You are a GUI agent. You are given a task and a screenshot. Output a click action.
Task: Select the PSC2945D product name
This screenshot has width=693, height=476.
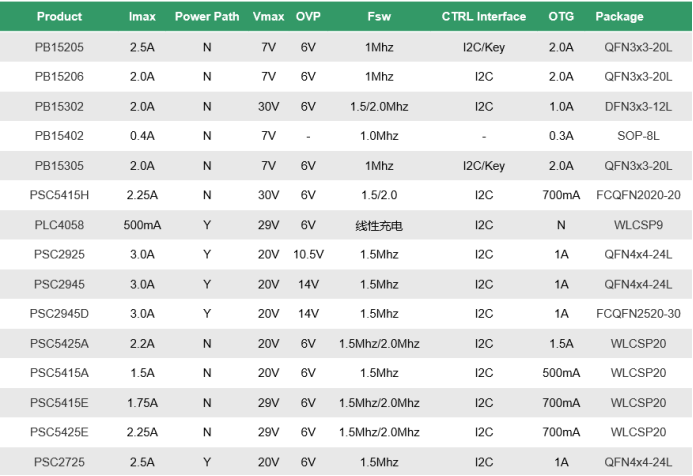click(61, 314)
